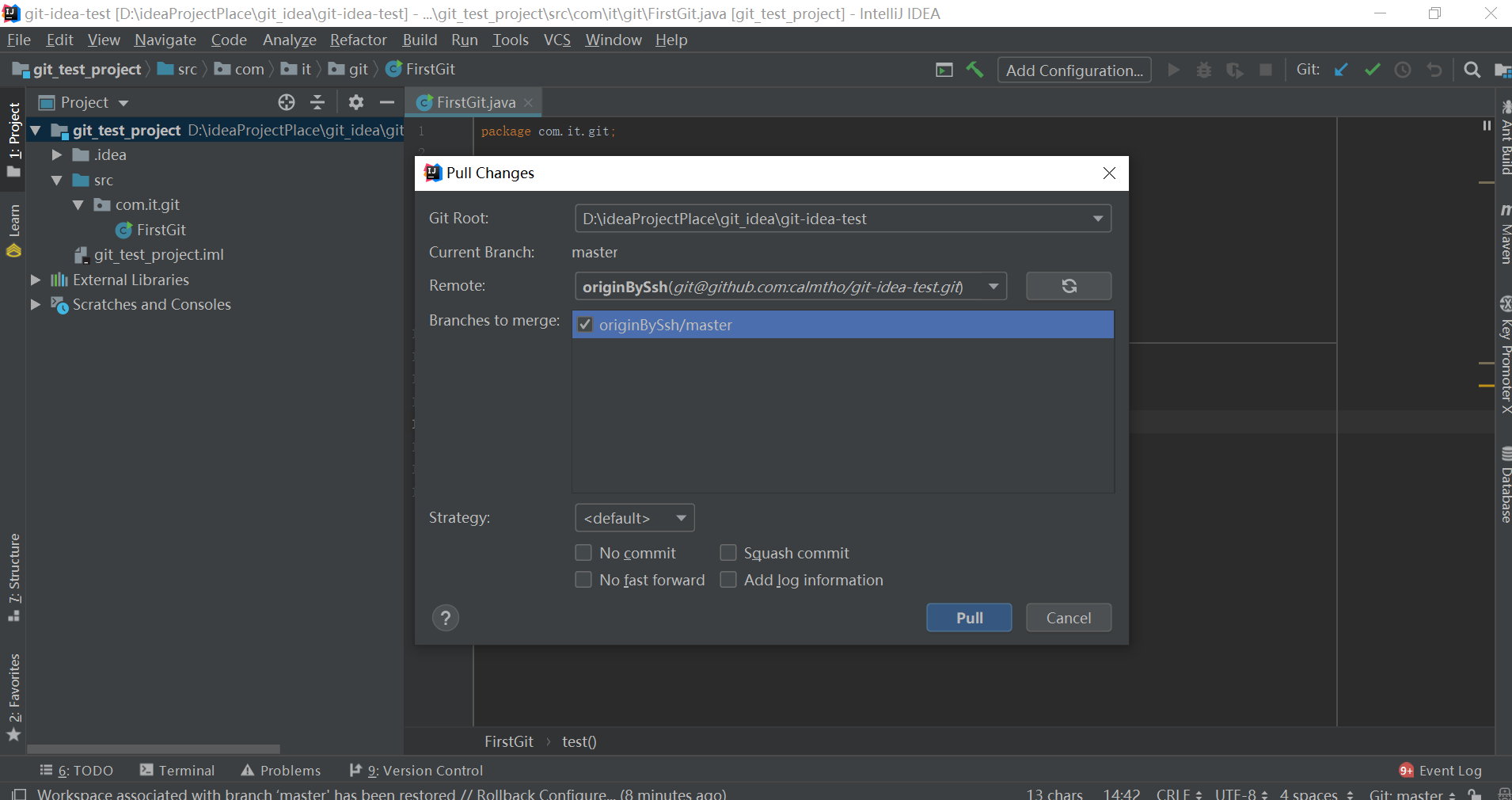The image size is (1512, 800).
Task: Open the Strategy default dropdown
Action: tap(635, 518)
